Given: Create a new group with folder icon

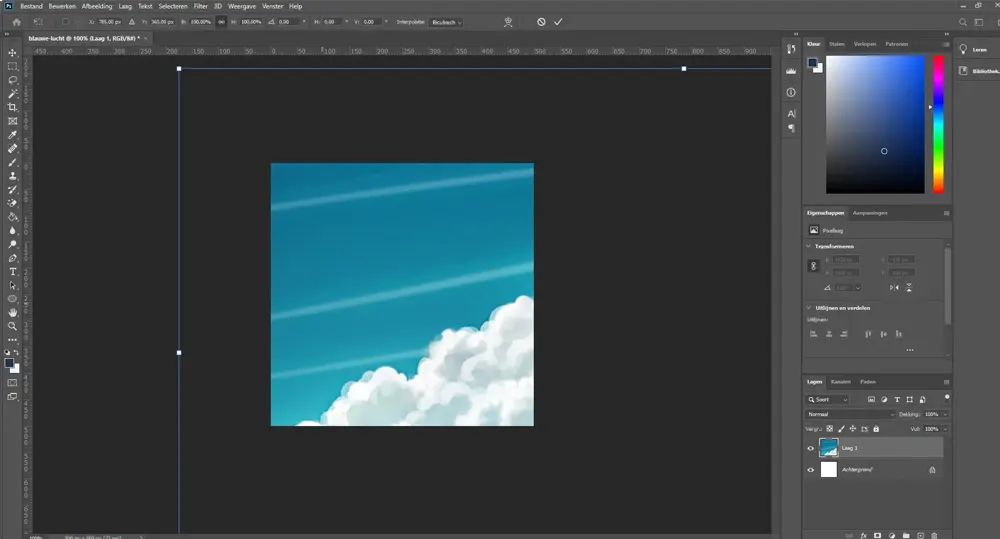Looking at the screenshot, I should (x=906, y=535).
